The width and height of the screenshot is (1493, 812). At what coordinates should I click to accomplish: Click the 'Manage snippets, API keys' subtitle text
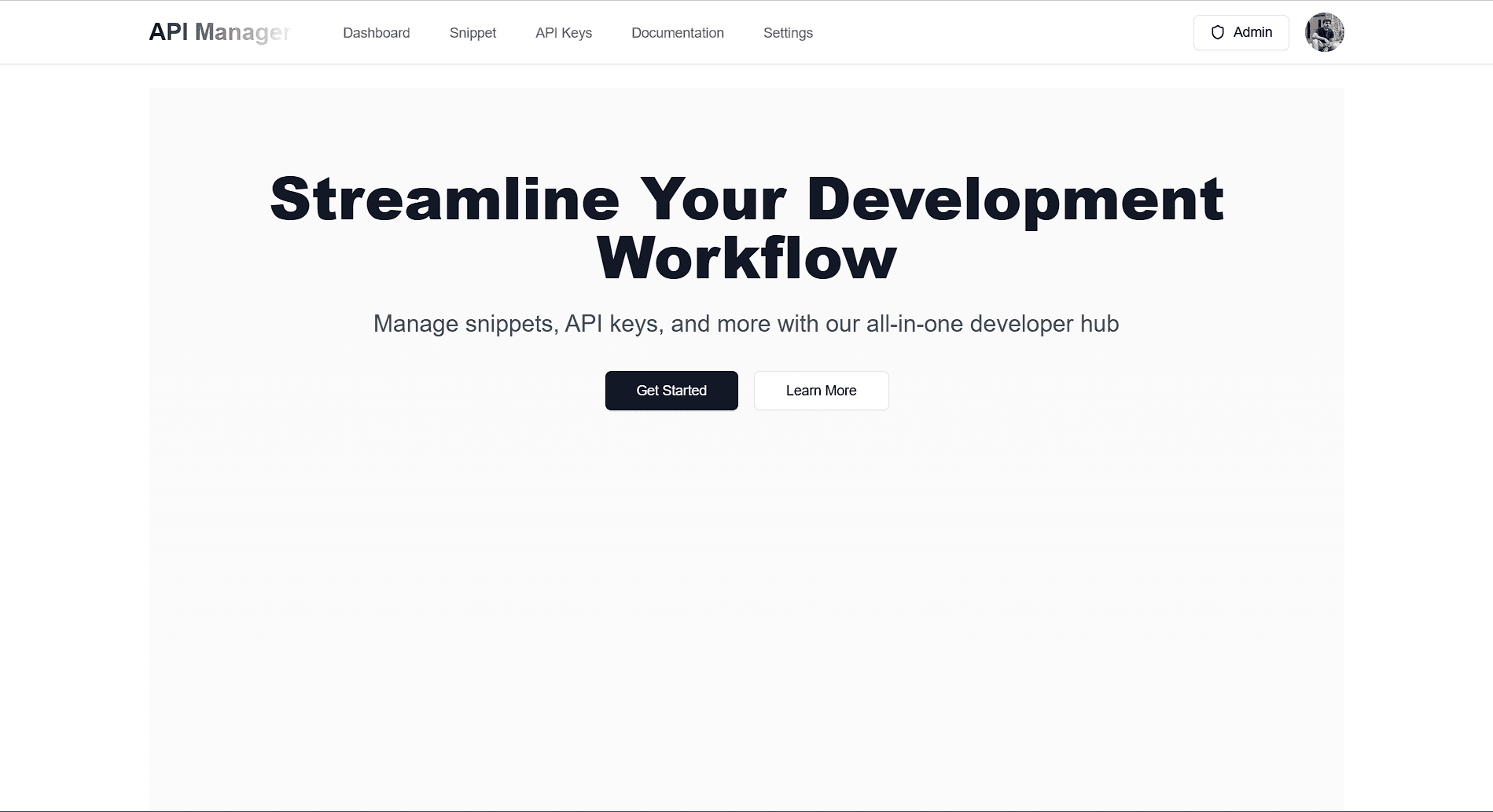[746, 324]
